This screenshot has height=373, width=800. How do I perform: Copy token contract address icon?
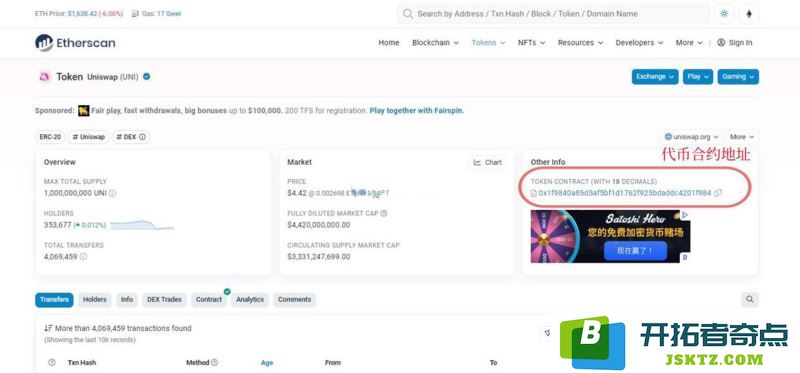(718, 193)
